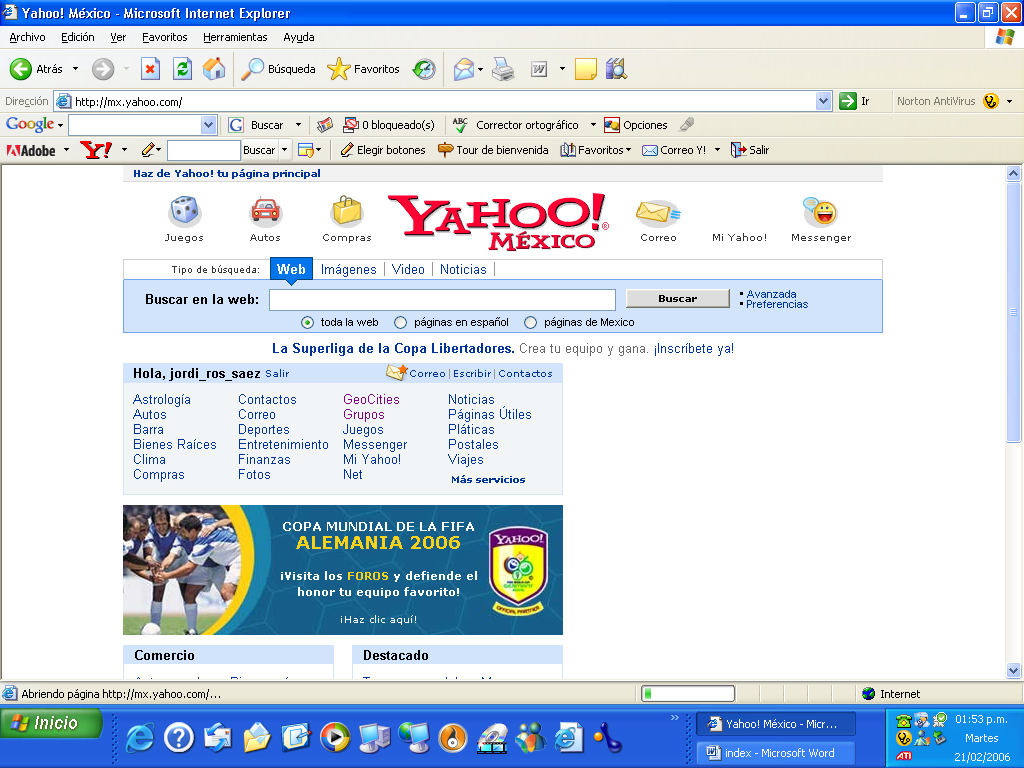
Task: Launch Windows Media Player from quick launch
Action: (x=334, y=738)
